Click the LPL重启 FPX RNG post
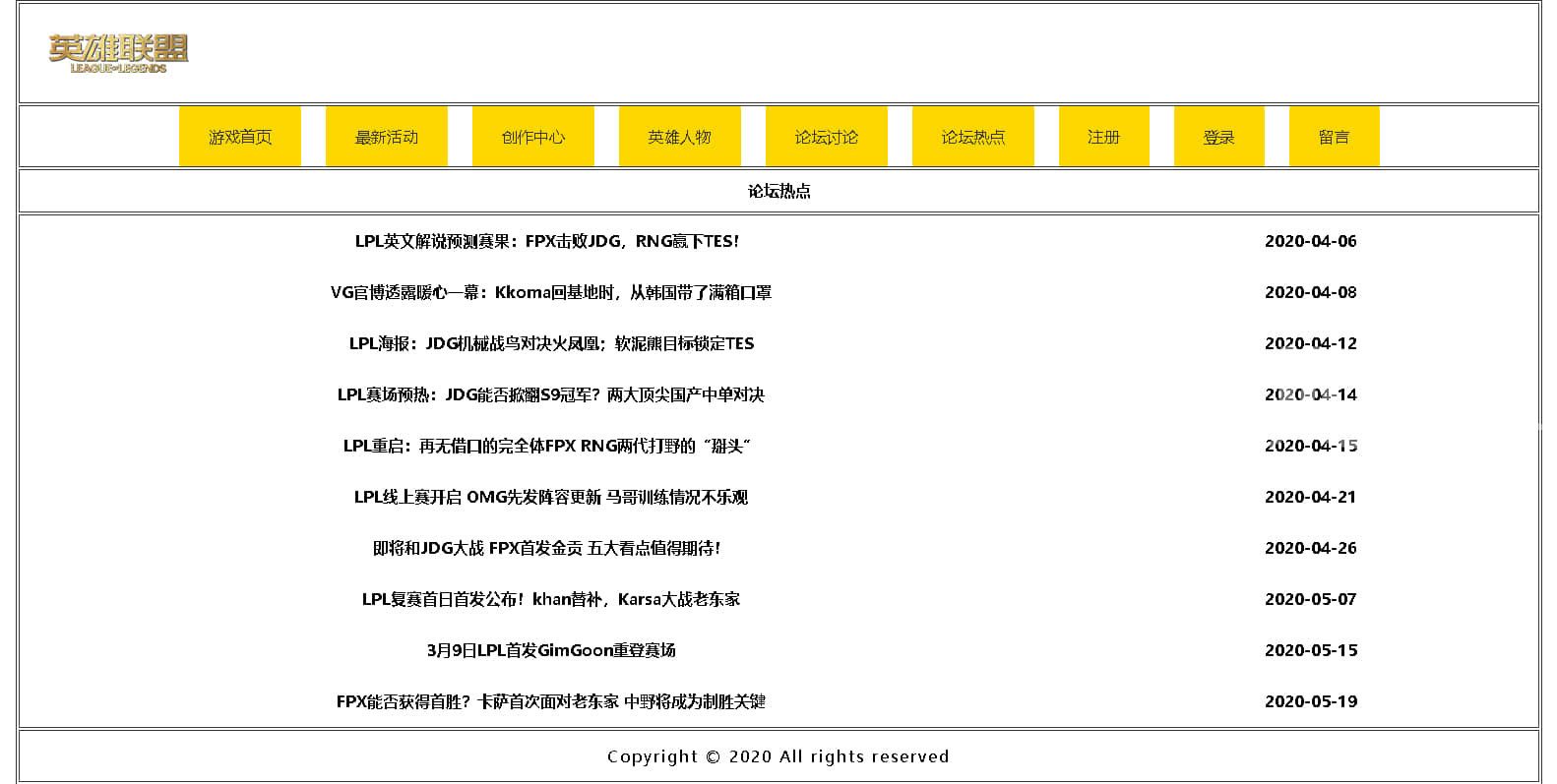The height and width of the screenshot is (784, 1557). tap(546, 446)
